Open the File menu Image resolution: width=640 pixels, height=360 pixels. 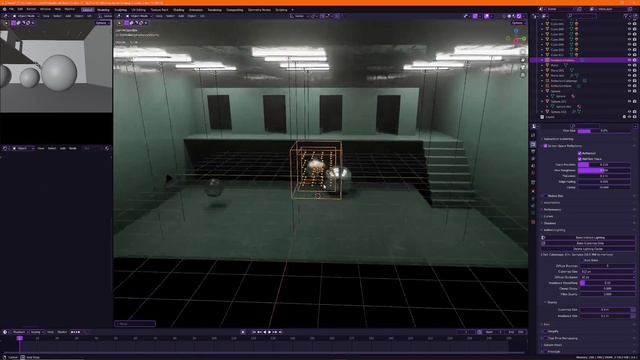point(11,9)
